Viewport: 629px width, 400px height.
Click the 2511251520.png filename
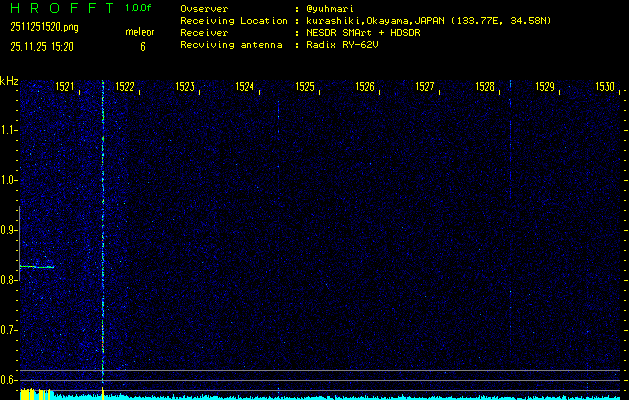[43, 28]
